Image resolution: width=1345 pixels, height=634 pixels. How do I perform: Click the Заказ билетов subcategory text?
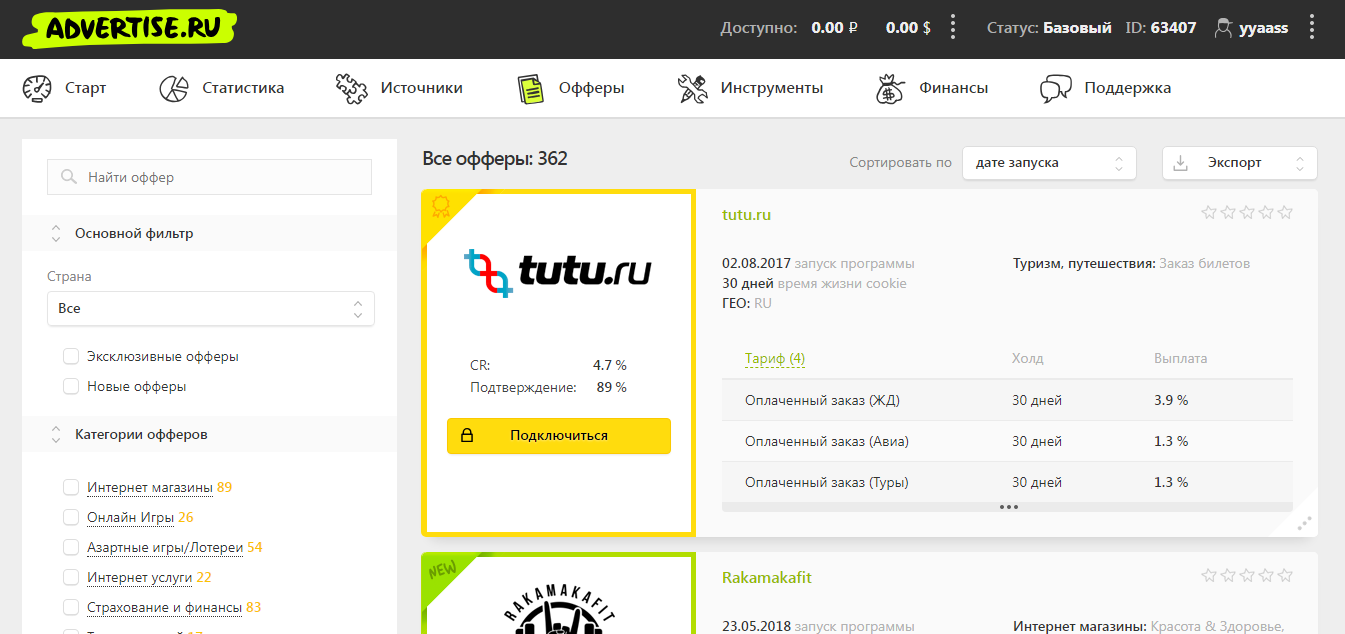[1204, 264]
